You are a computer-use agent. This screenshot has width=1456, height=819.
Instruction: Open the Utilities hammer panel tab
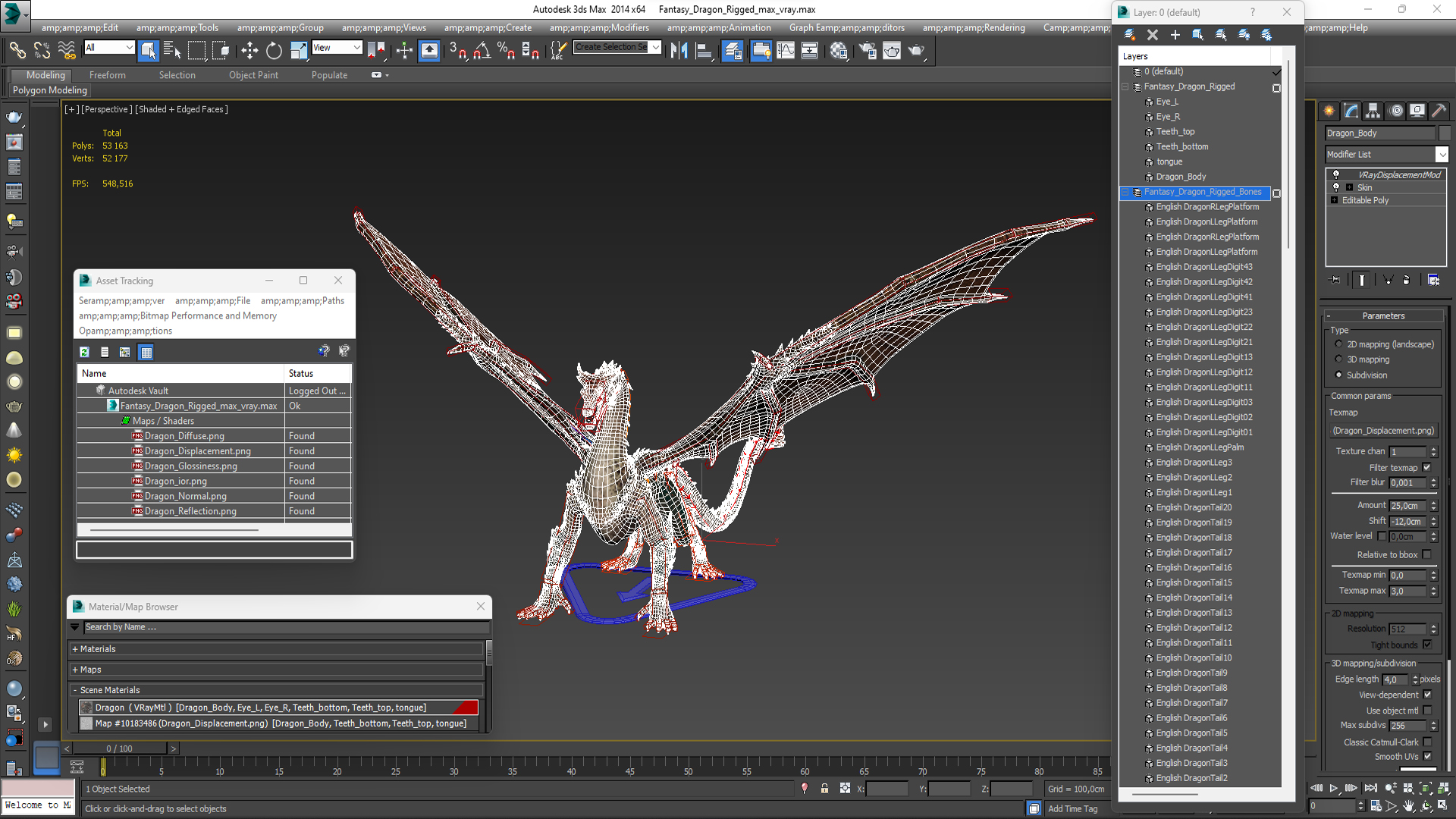coord(1439,111)
